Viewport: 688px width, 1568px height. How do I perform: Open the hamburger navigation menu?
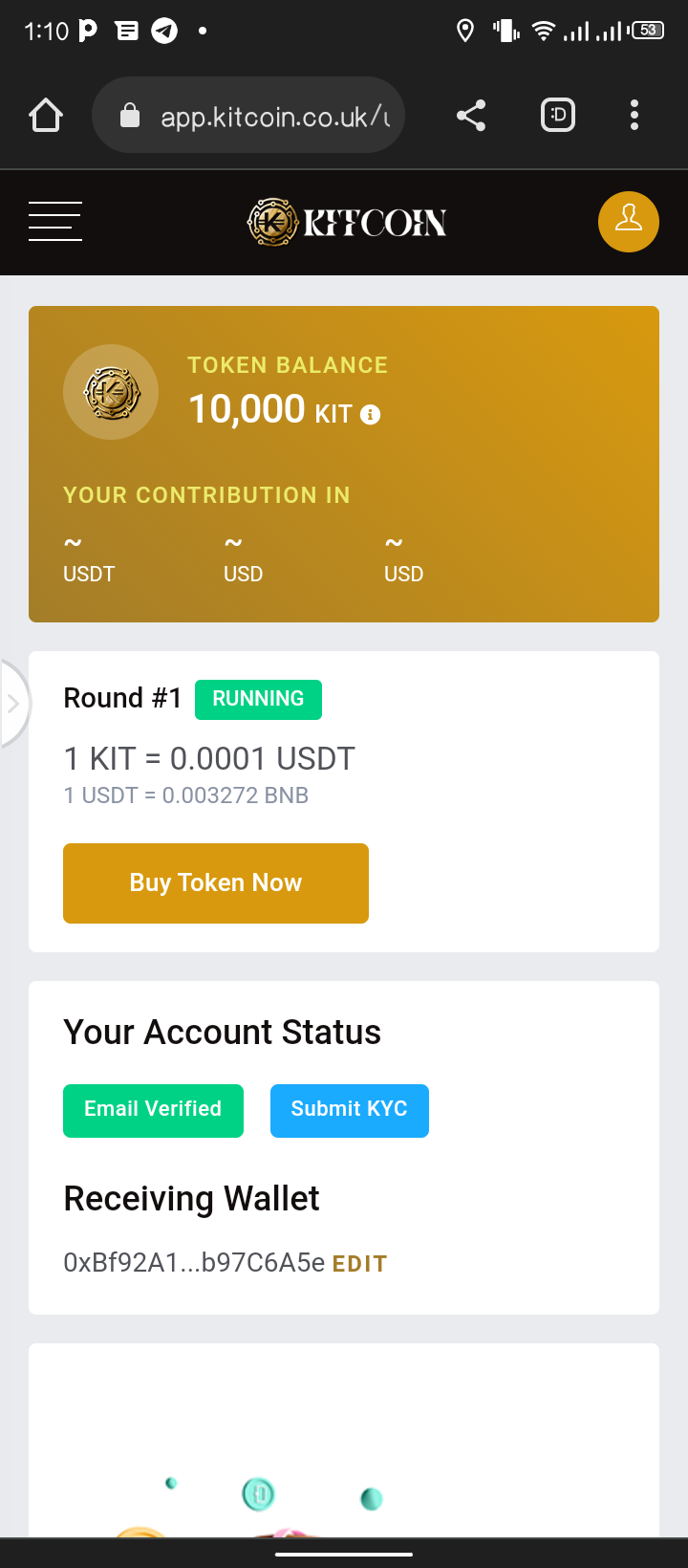click(55, 222)
